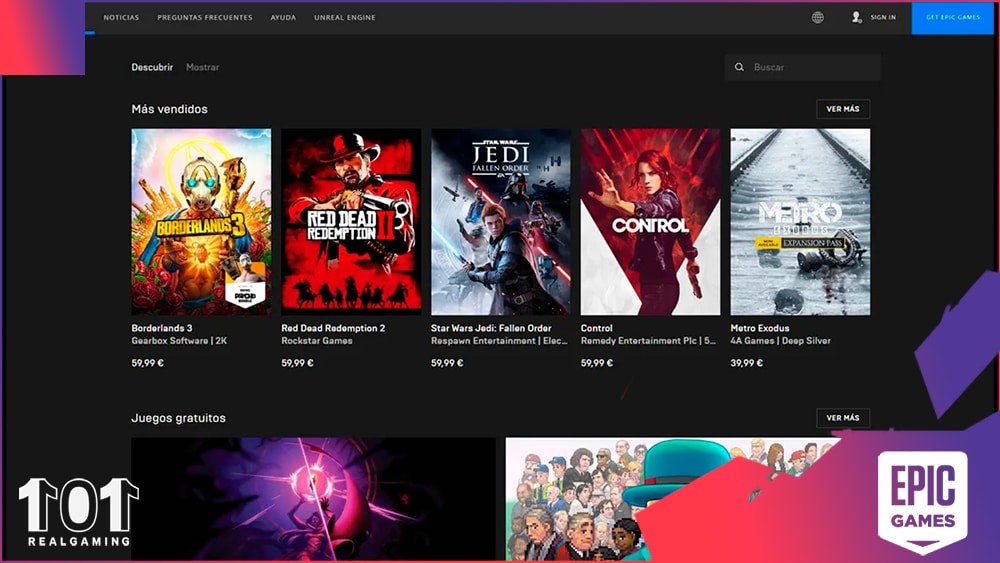The width and height of the screenshot is (1000, 563).
Task: Open the Unreal Engine menu item
Action: pos(344,17)
